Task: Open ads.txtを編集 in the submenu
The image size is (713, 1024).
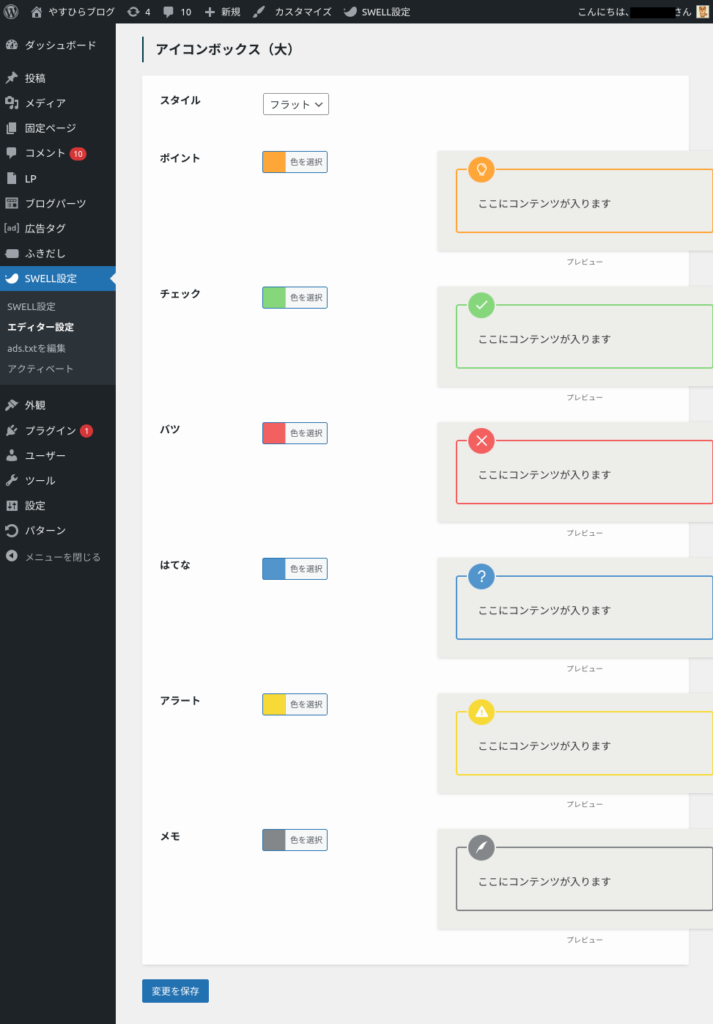Action: point(37,348)
